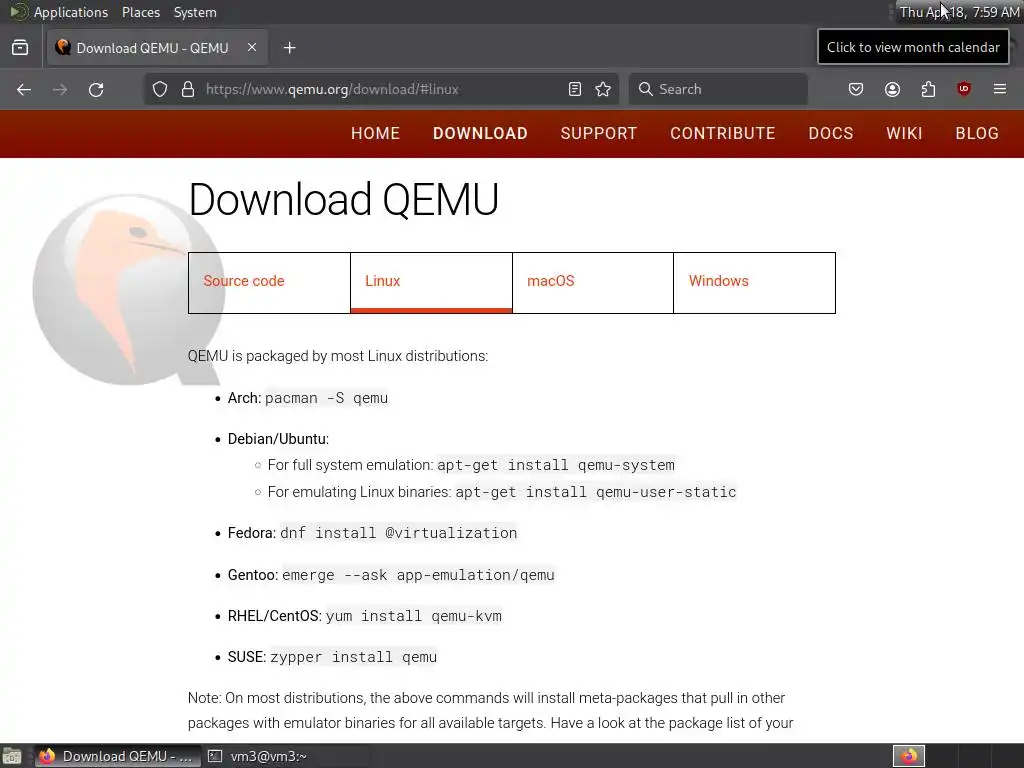Click the Download QEMU page heading
Image resolution: width=1024 pixels, height=768 pixels.
344,199
